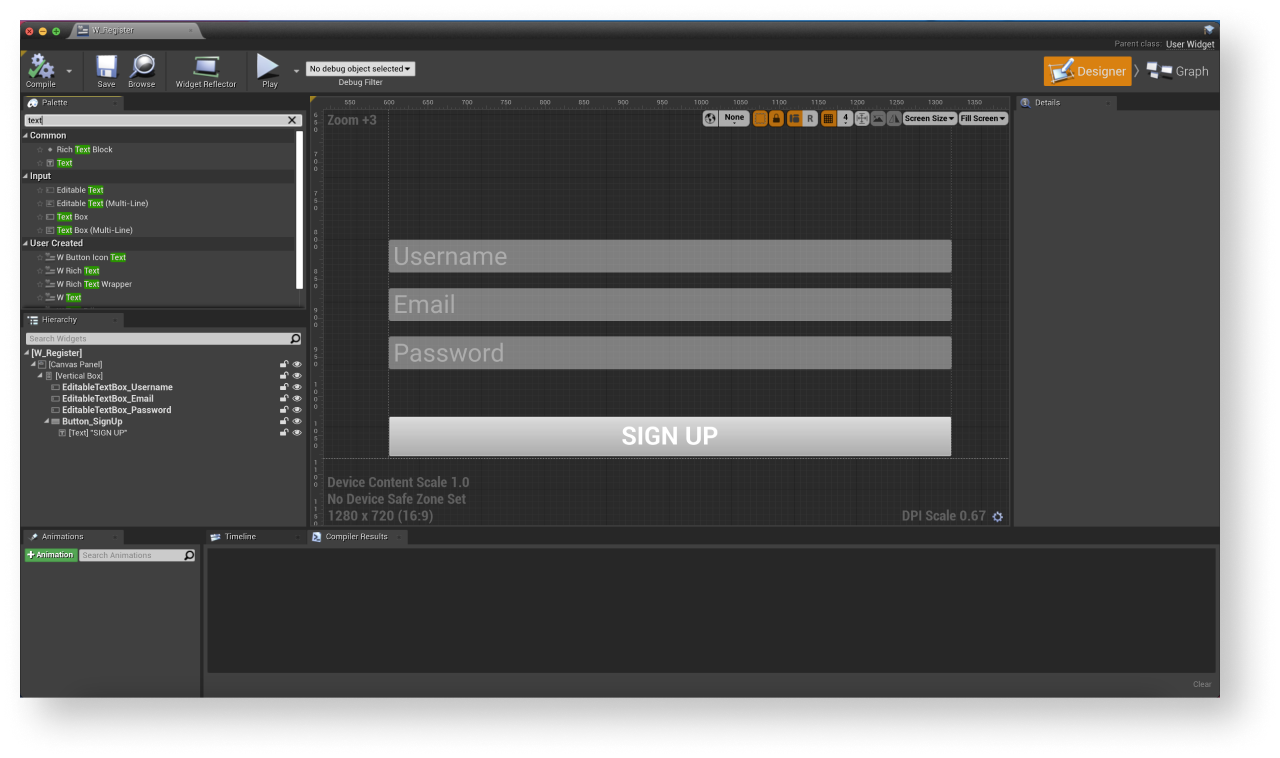The height and width of the screenshot is (758, 1280).
Task: Open DPI Scale settings gear icon
Action: [997, 517]
